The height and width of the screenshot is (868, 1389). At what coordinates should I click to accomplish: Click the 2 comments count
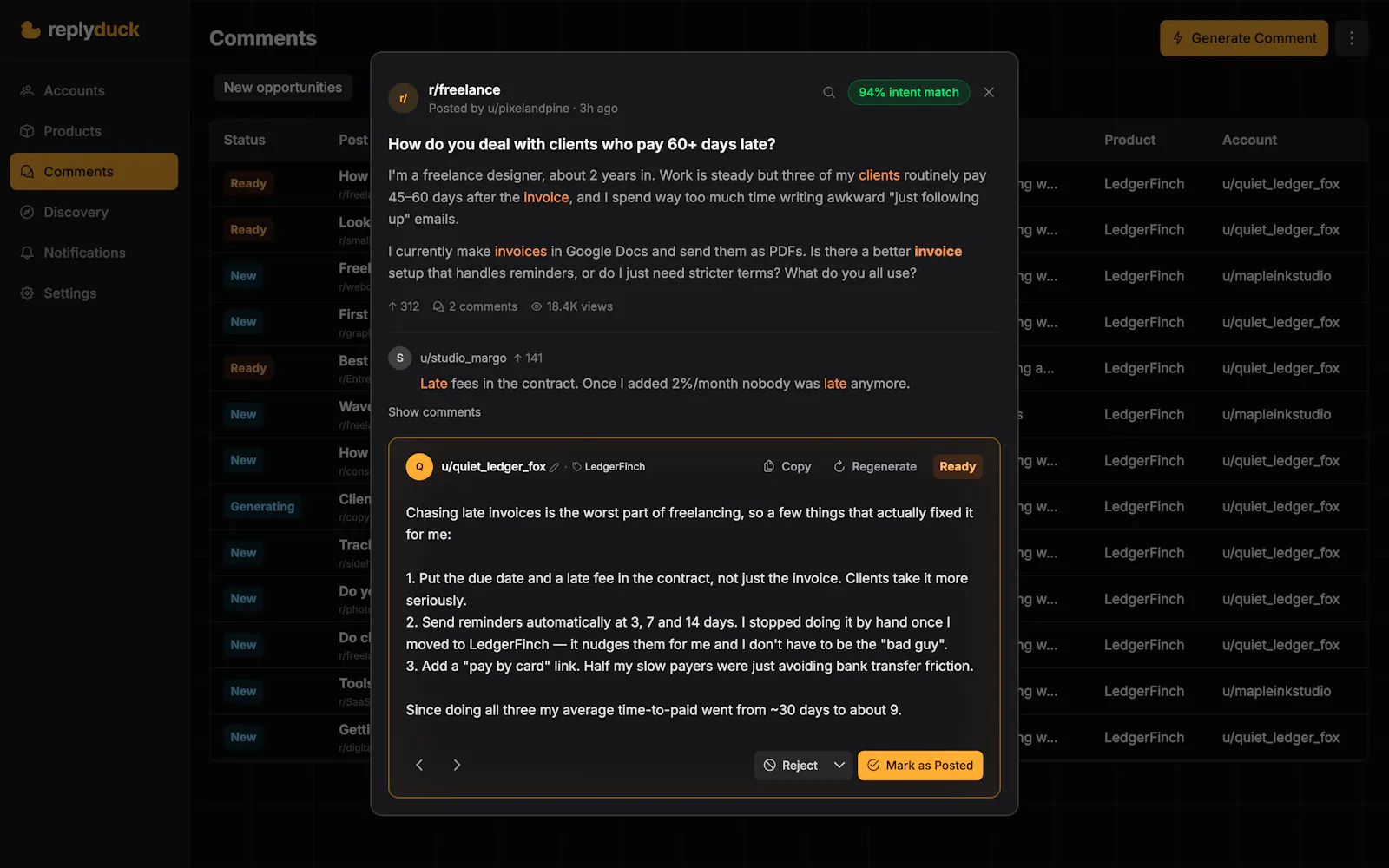click(x=475, y=306)
